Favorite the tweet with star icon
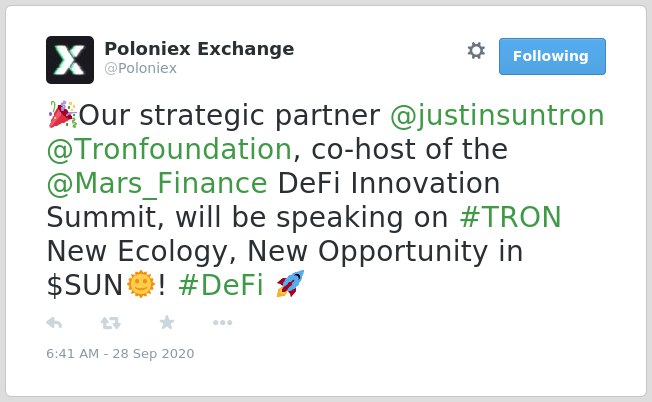The width and height of the screenshot is (652, 402). point(167,322)
